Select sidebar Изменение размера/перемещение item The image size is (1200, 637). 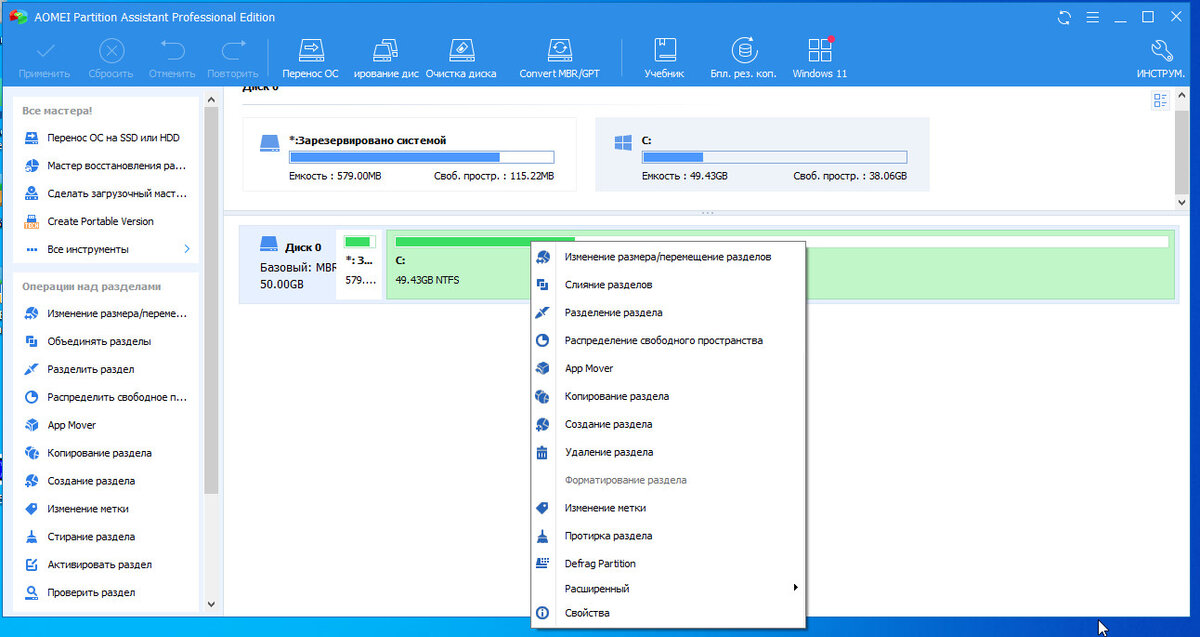107,313
